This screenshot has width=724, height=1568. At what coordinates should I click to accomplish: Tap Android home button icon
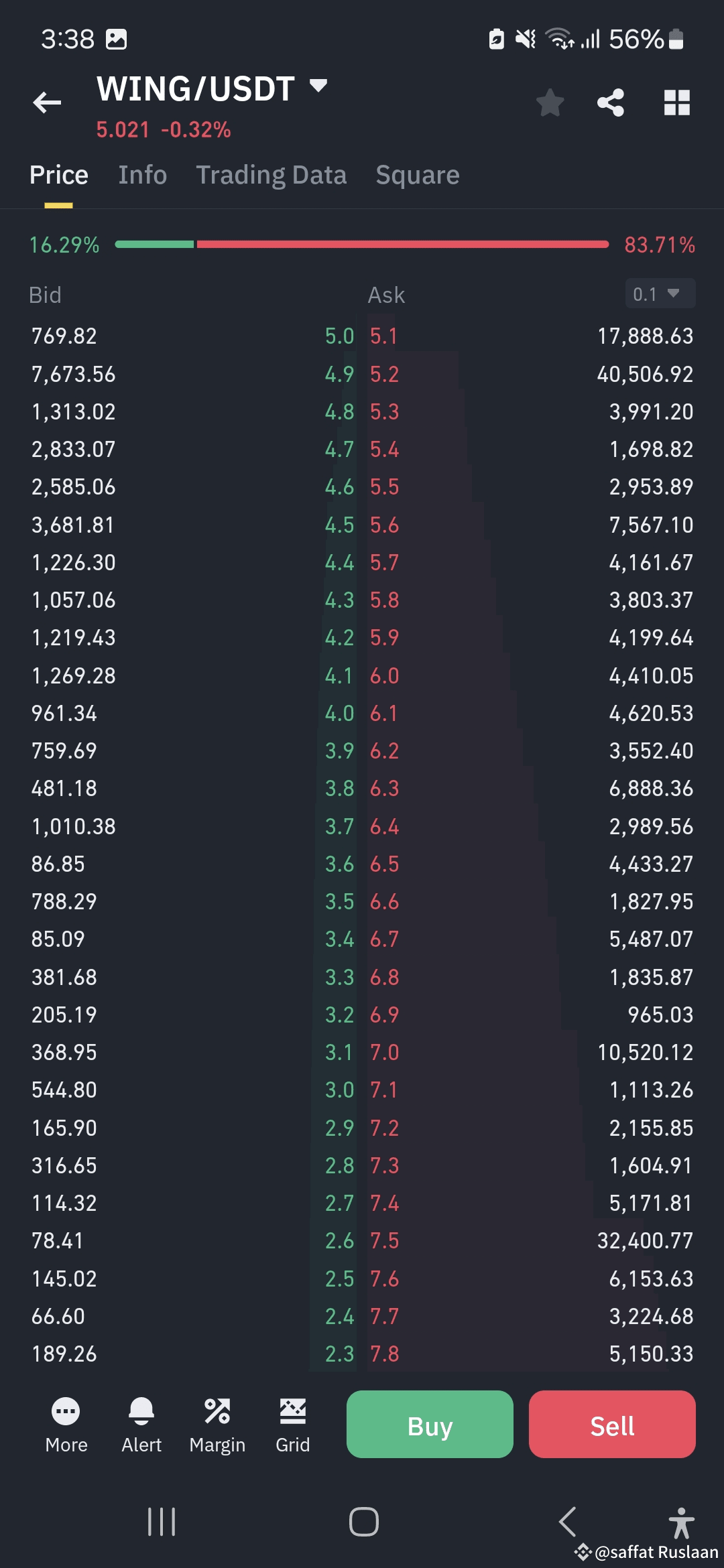pos(364,1522)
